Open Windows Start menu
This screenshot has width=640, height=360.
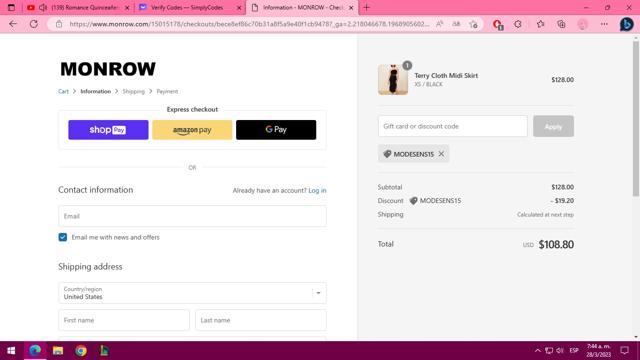[x=11, y=351]
